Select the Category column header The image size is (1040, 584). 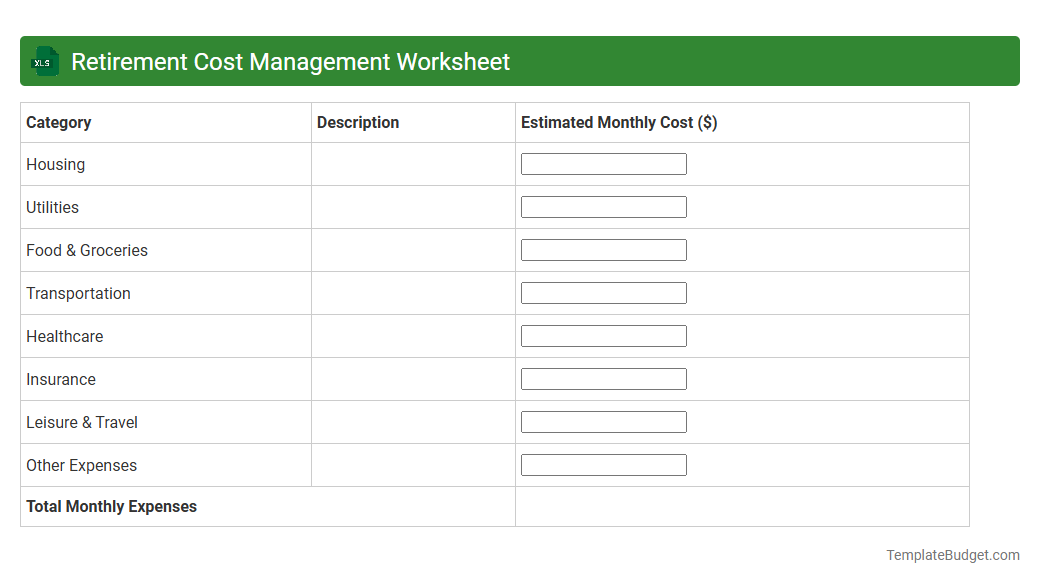[x=58, y=122]
